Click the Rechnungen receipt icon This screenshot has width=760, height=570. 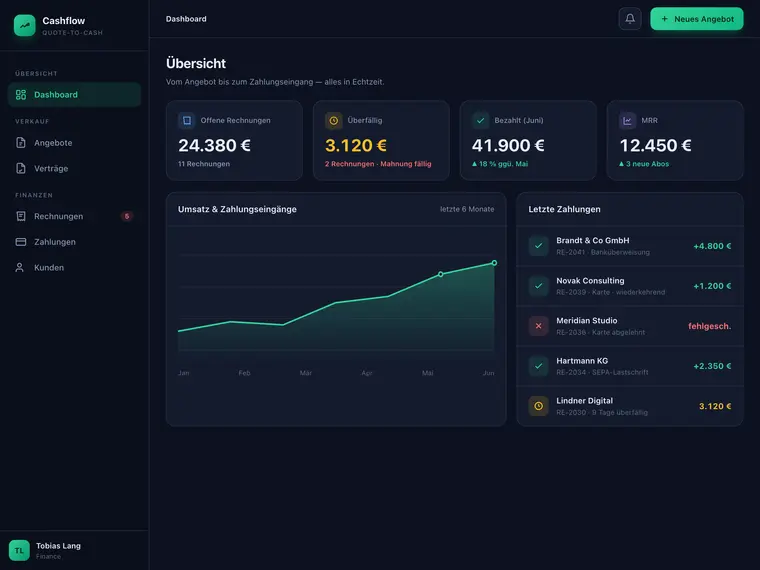pyautogui.click(x=21, y=216)
